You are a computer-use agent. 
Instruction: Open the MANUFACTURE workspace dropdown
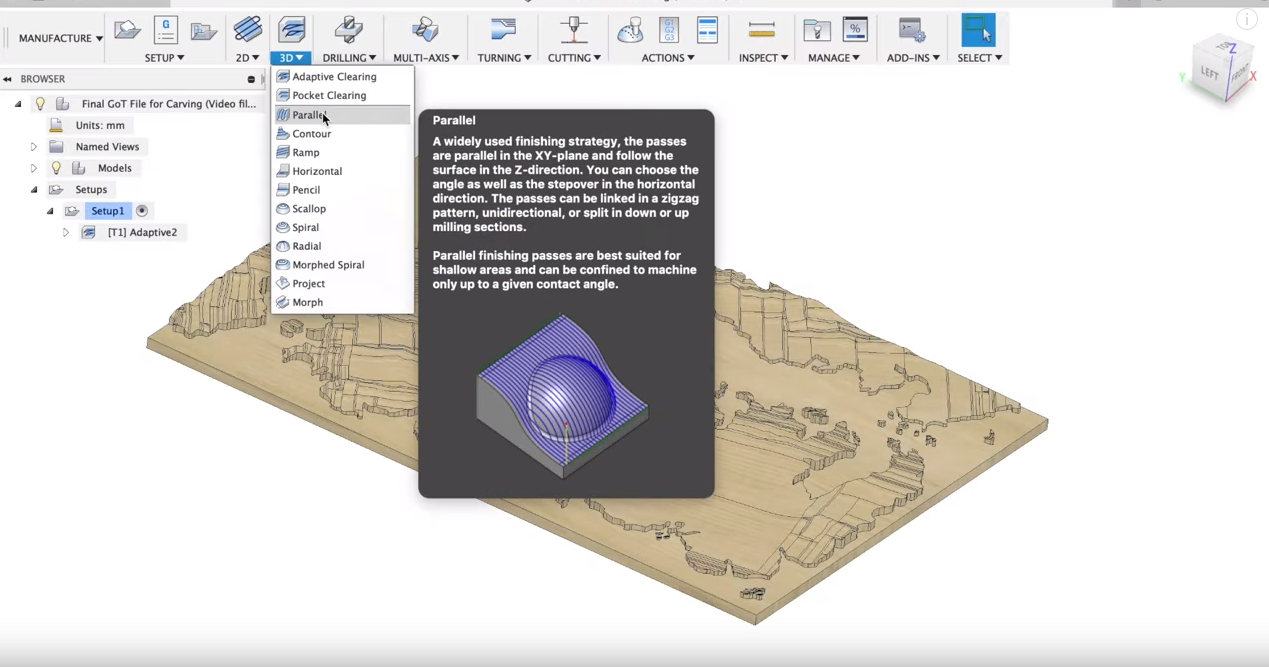[x=60, y=38]
